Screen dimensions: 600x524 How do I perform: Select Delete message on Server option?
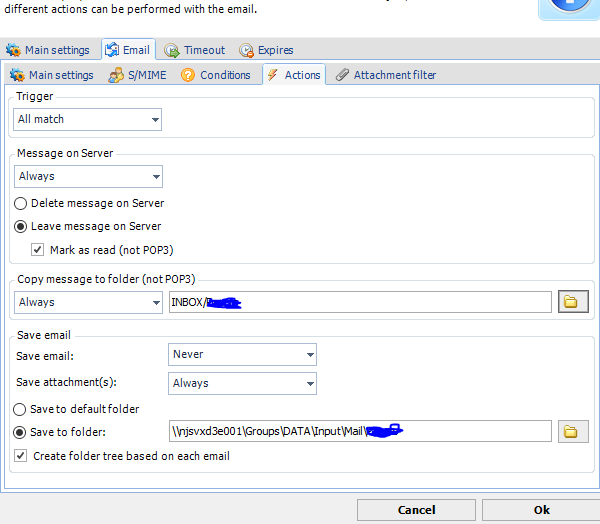[x=22, y=203]
